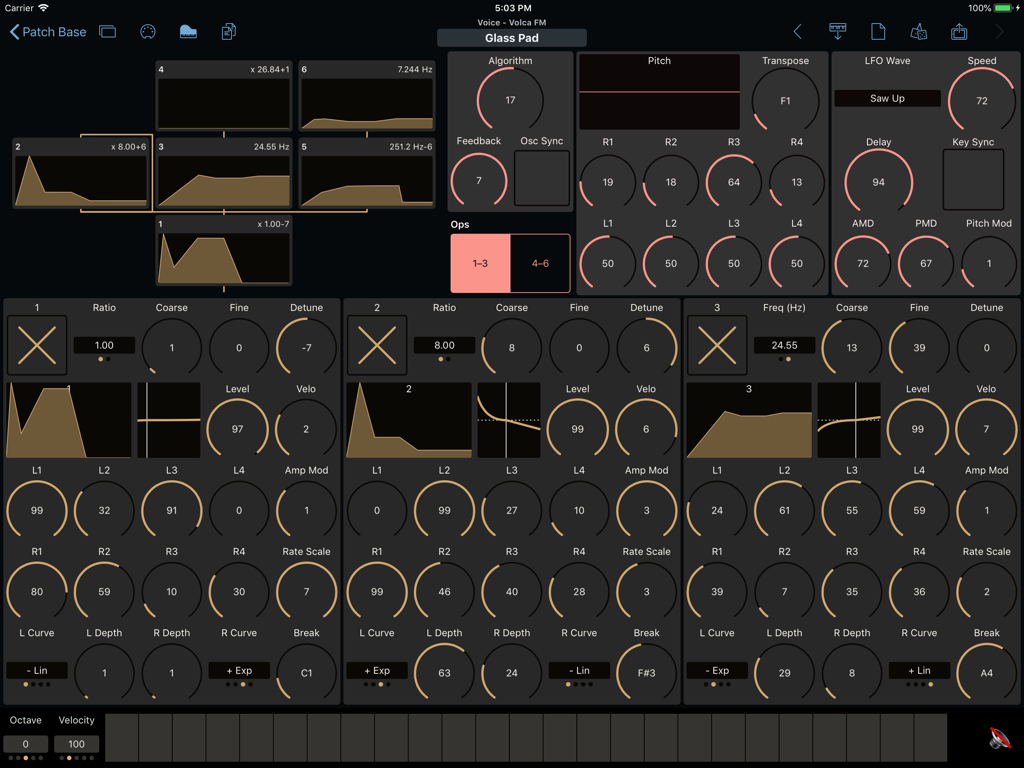
Task: Toggle the Key Sync pad
Action: click(x=972, y=178)
